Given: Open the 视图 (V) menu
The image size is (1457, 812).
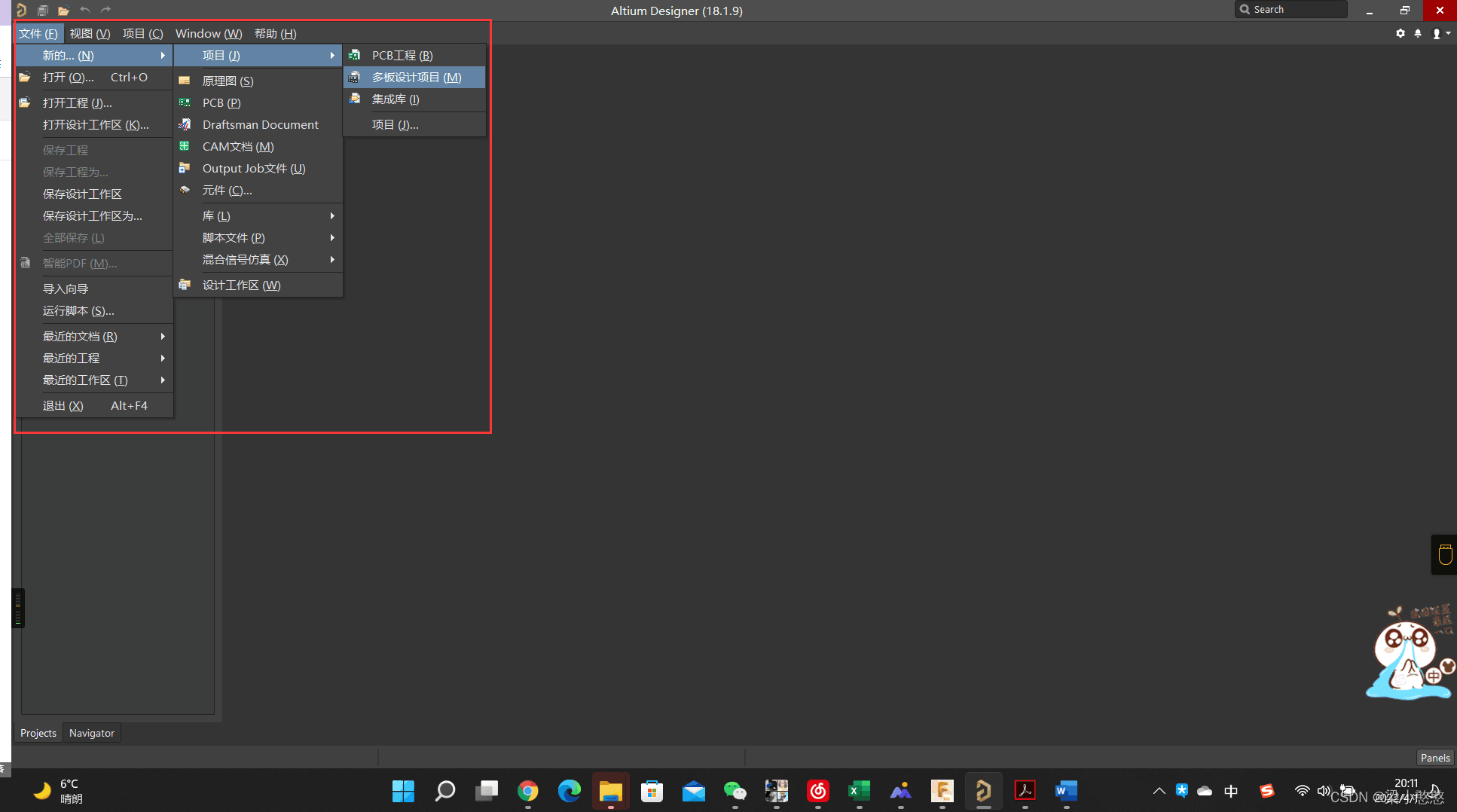Looking at the screenshot, I should click(x=90, y=33).
